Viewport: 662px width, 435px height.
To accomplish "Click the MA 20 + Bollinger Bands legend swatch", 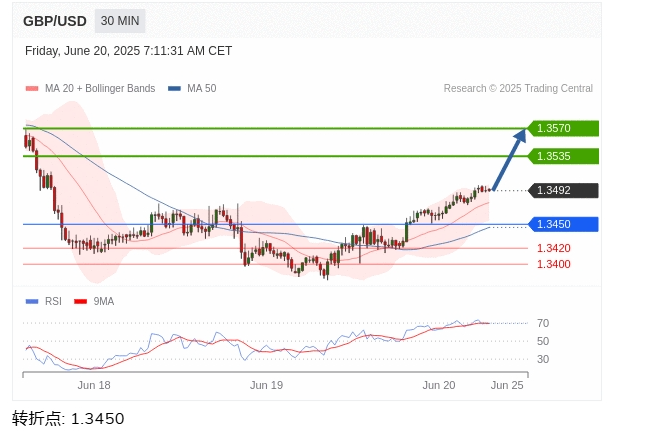I will point(32,89).
